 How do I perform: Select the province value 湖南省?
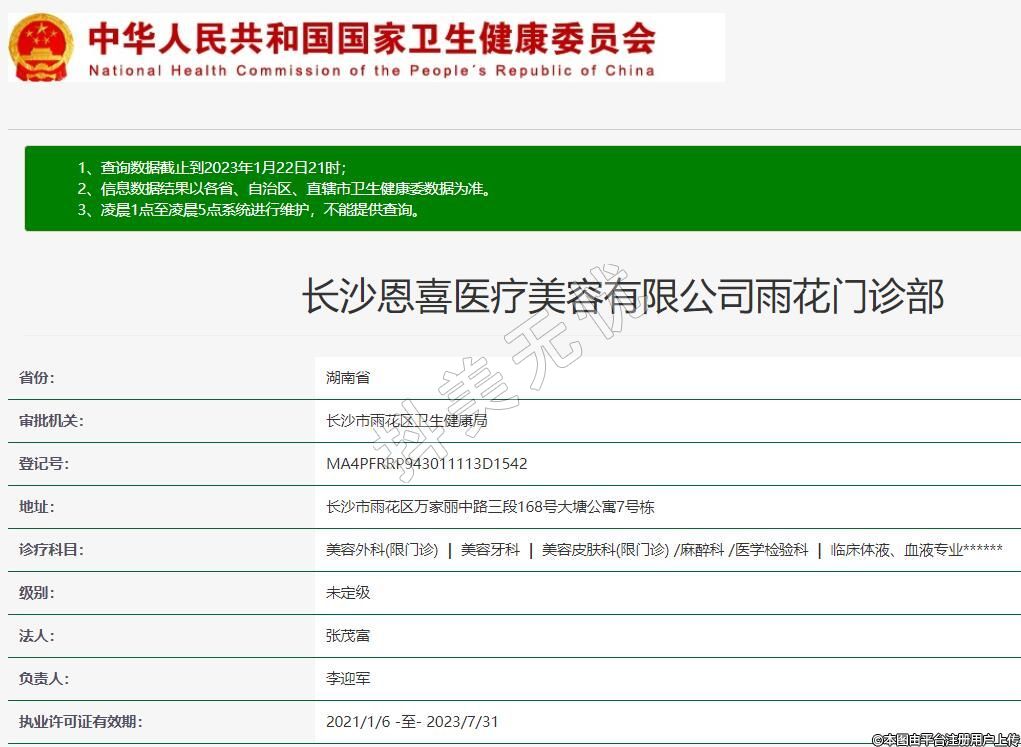(348, 378)
